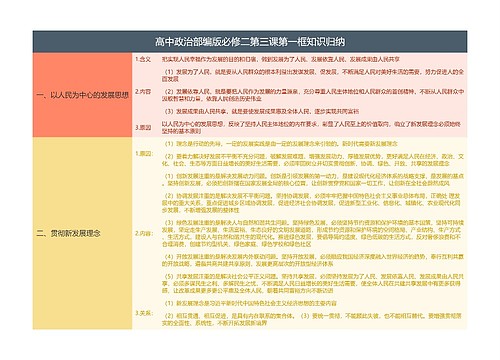Screen dimensions: 500x360
Task: Select paragraph (5) 共享发展注重的是解决社会公平正义问题
Action: coord(313,283)
